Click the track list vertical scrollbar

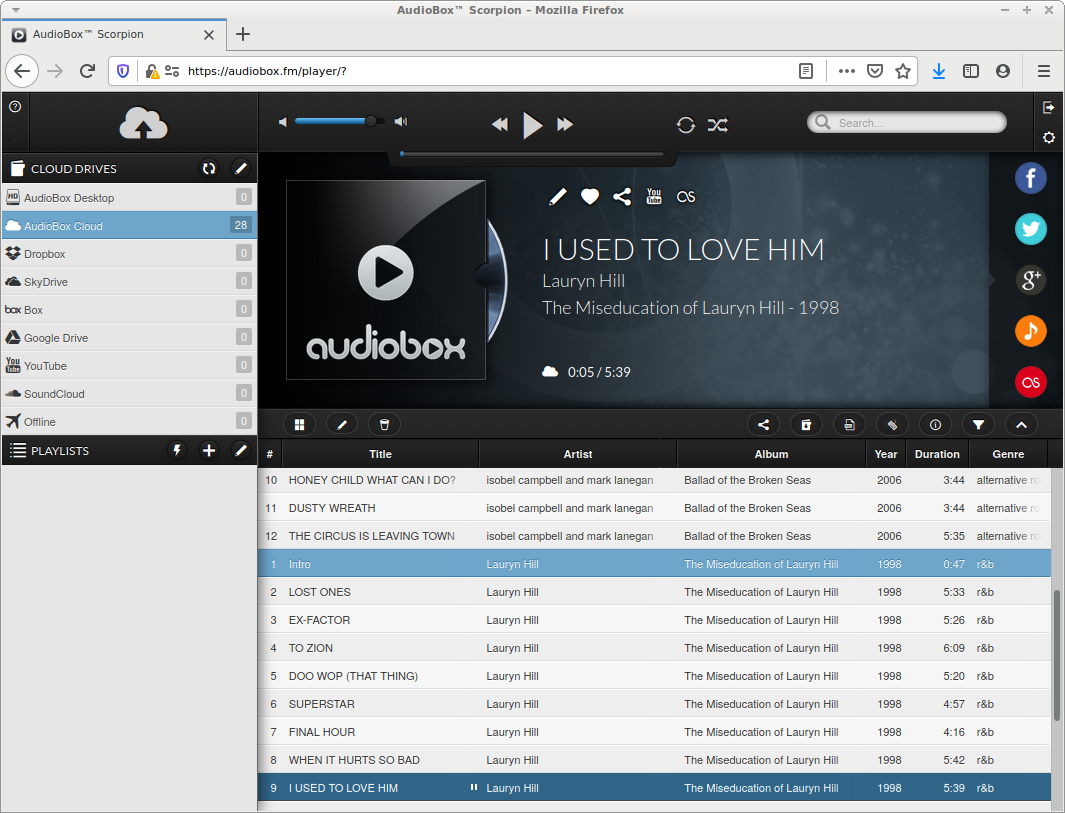point(1056,655)
